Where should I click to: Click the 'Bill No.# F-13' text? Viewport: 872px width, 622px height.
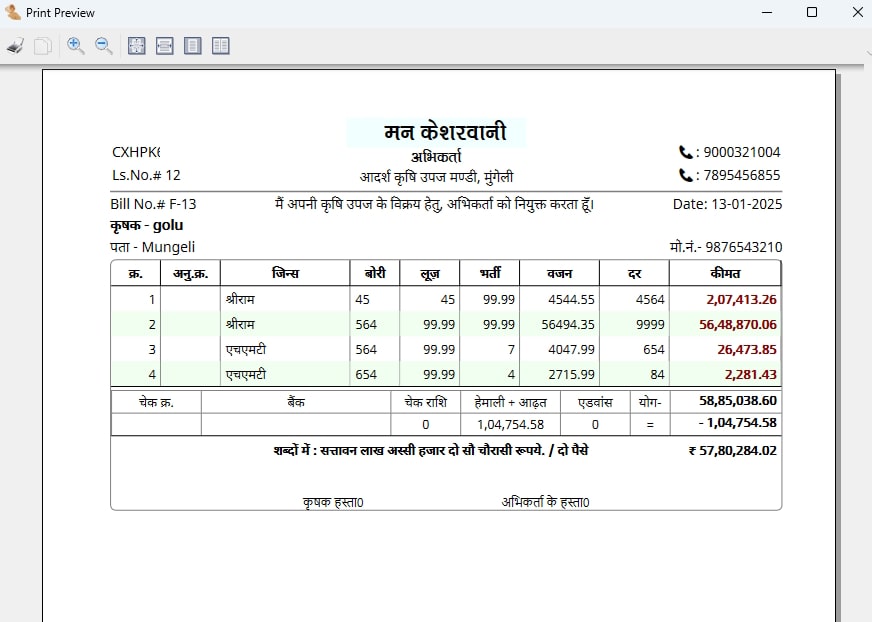pos(153,204)
